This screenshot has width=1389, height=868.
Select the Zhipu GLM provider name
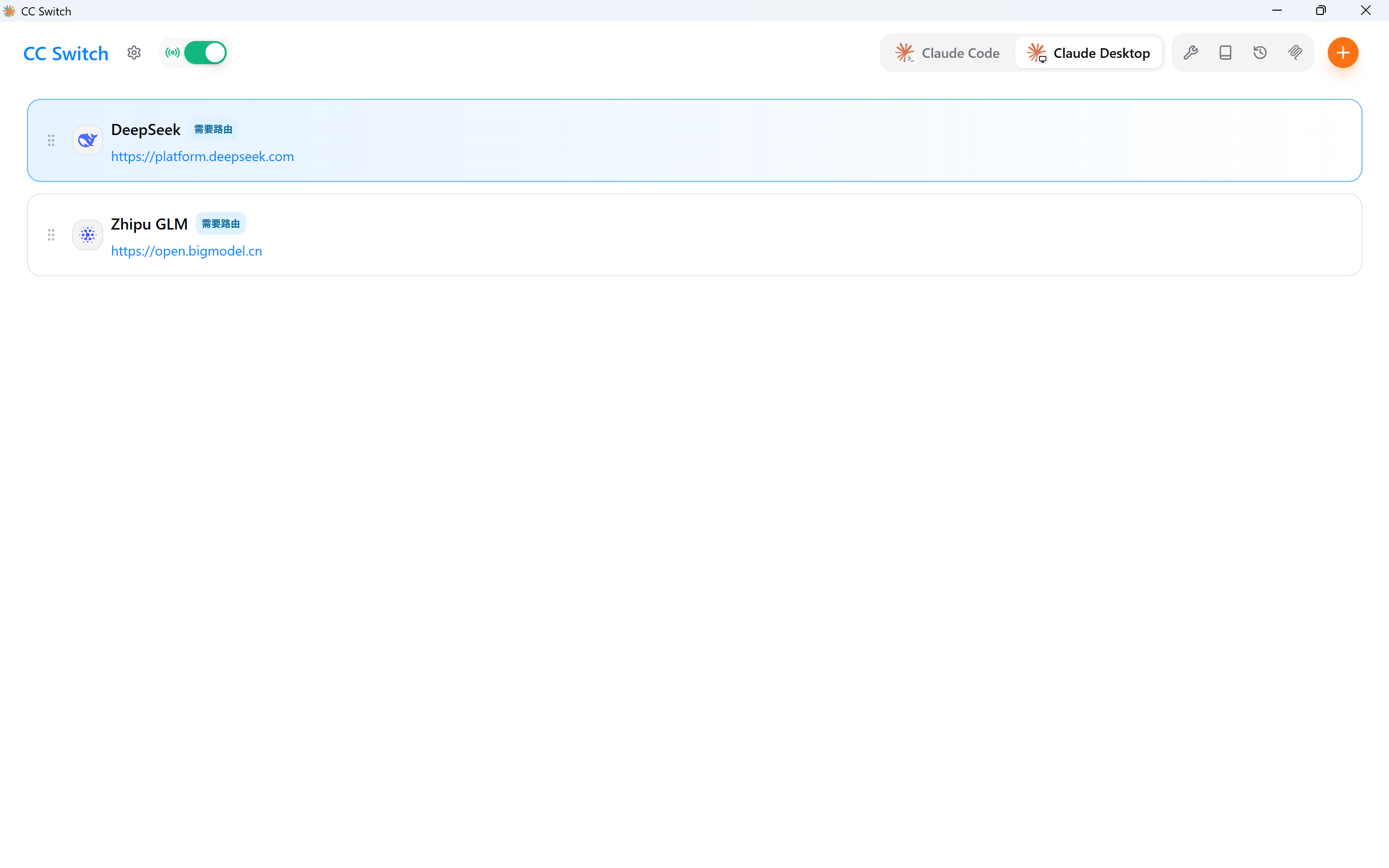tap(149, 224)
